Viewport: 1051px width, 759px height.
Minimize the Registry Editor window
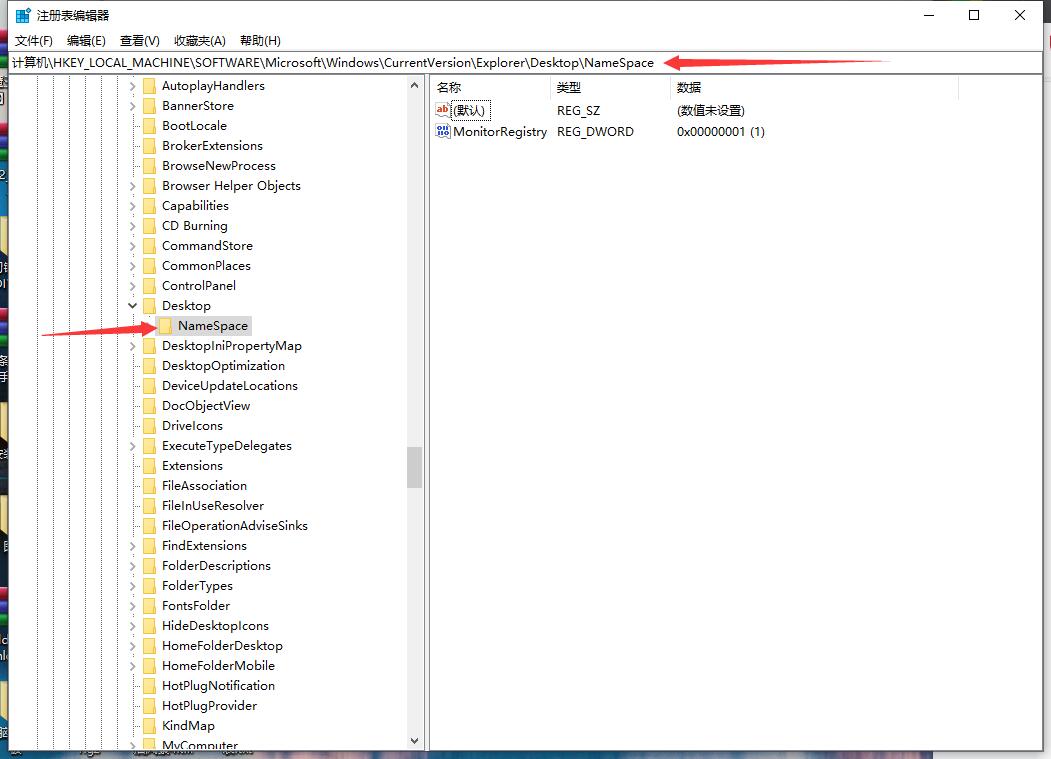point(929,15)
